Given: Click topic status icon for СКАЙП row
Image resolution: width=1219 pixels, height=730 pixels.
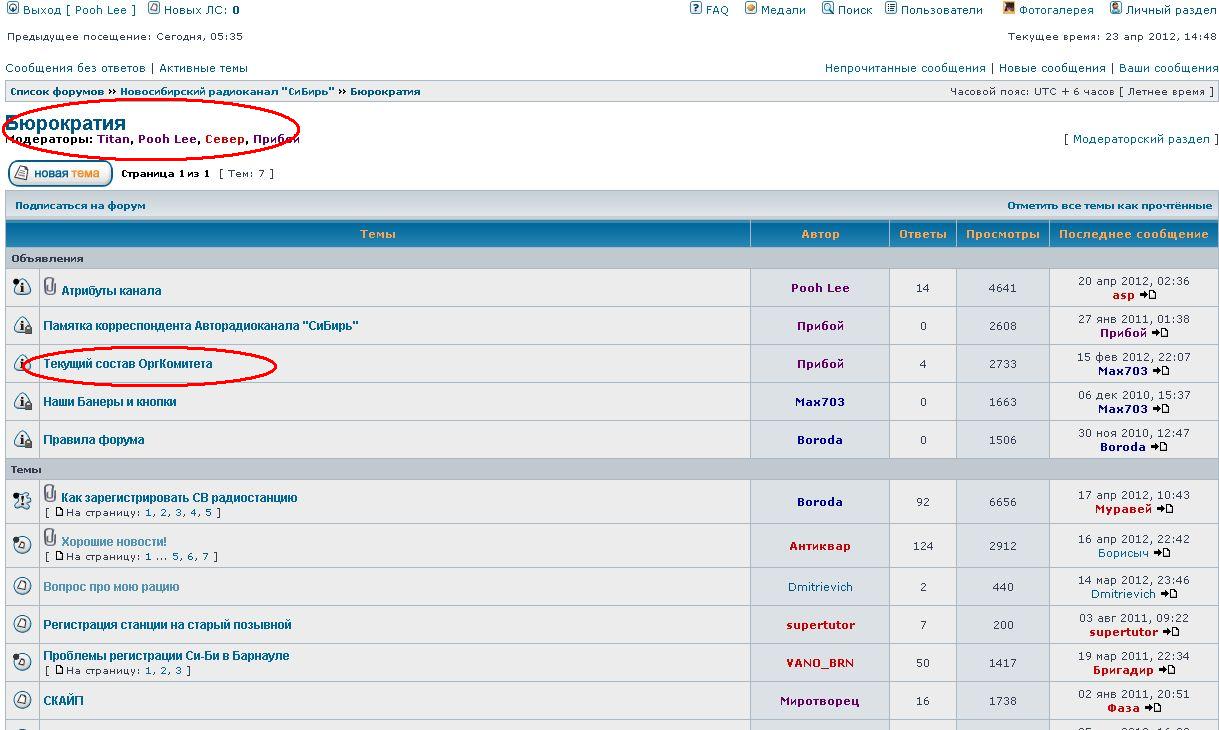Looking at the screenshot, I should pyautogui.click(x=22, y=700).
